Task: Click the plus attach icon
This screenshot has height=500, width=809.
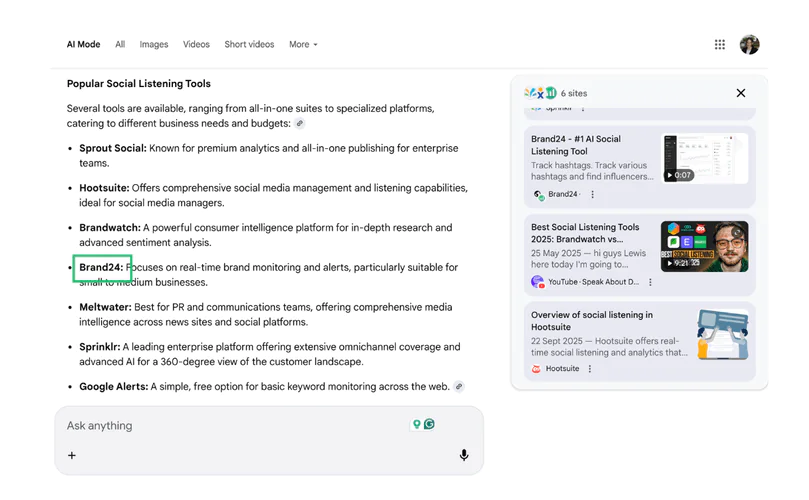Action: (x=72, y=456)
